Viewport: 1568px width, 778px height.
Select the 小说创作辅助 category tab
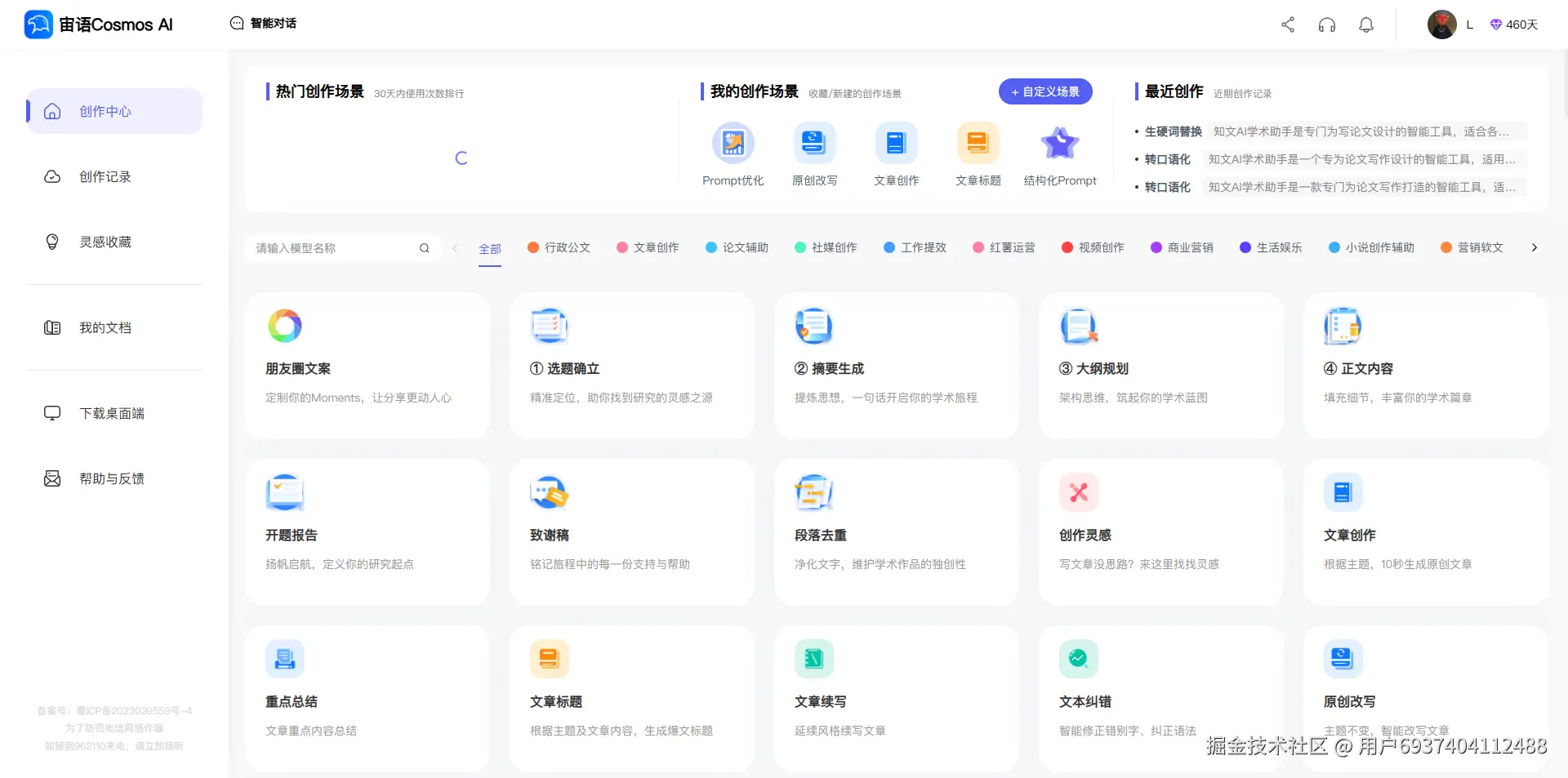click(x=1372, y=247)
